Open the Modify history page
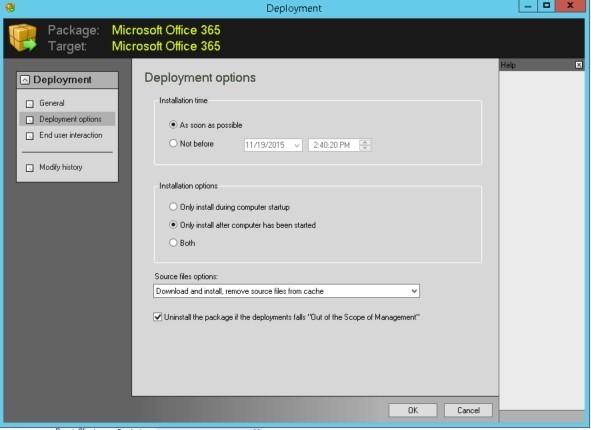Viewport: 591px width, 430px height. click(x=61, y=167)
